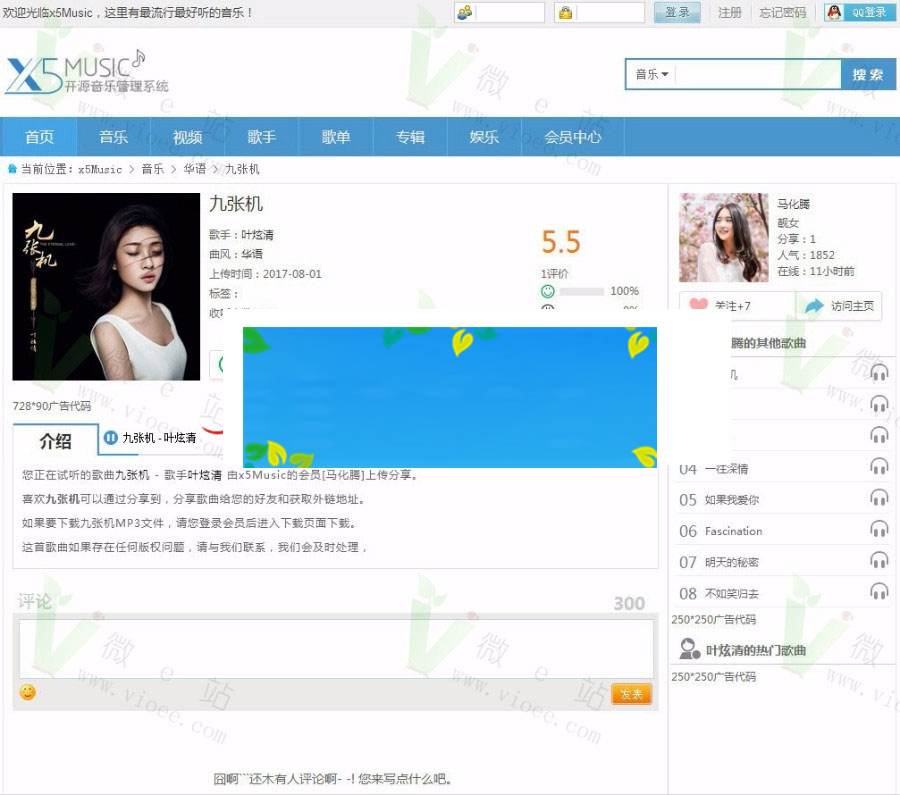Open the 音乐 search category dropdown

[x=649, y=73]
